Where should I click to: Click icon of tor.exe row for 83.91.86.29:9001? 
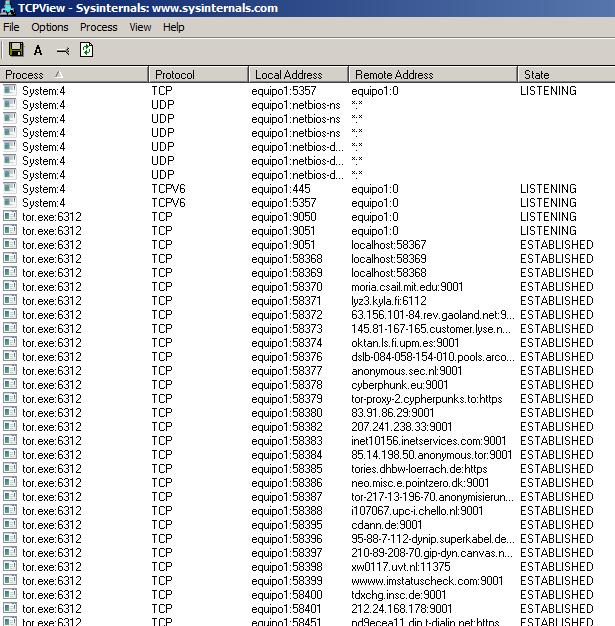pyautogui.click(x=10, y=412)
